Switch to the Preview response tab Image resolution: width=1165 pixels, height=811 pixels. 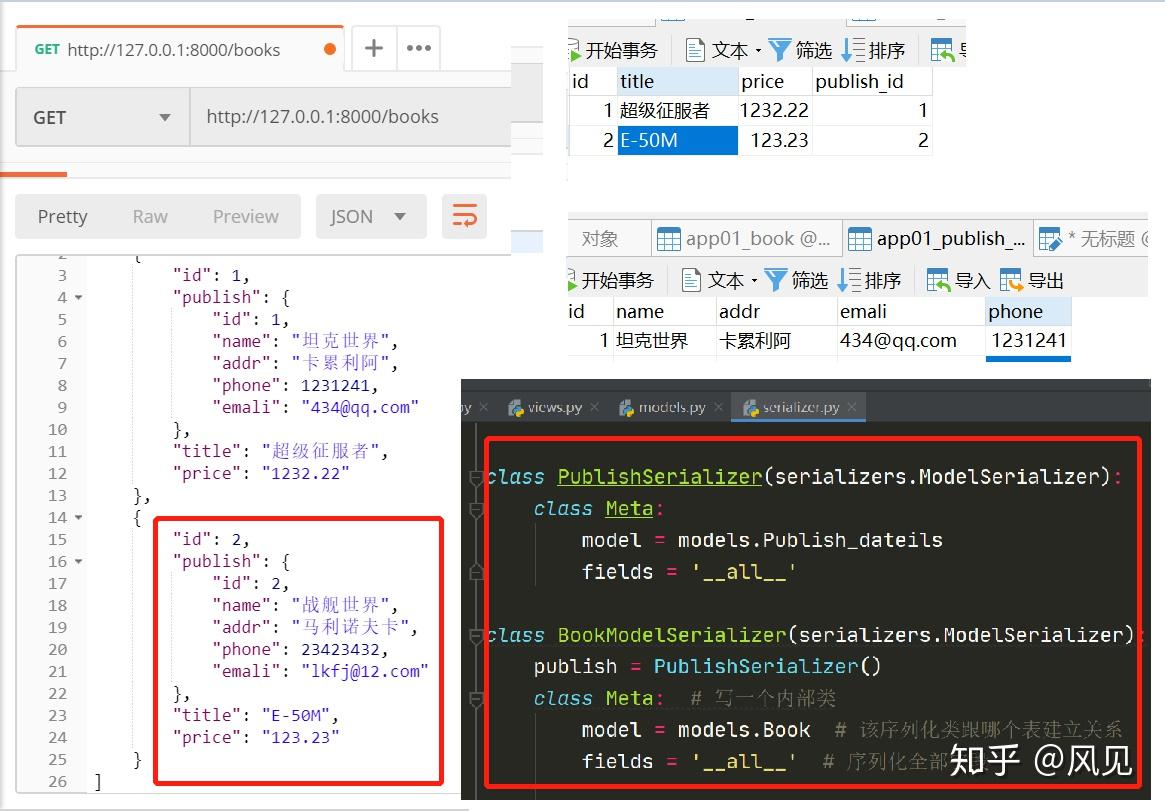point(245,216)
